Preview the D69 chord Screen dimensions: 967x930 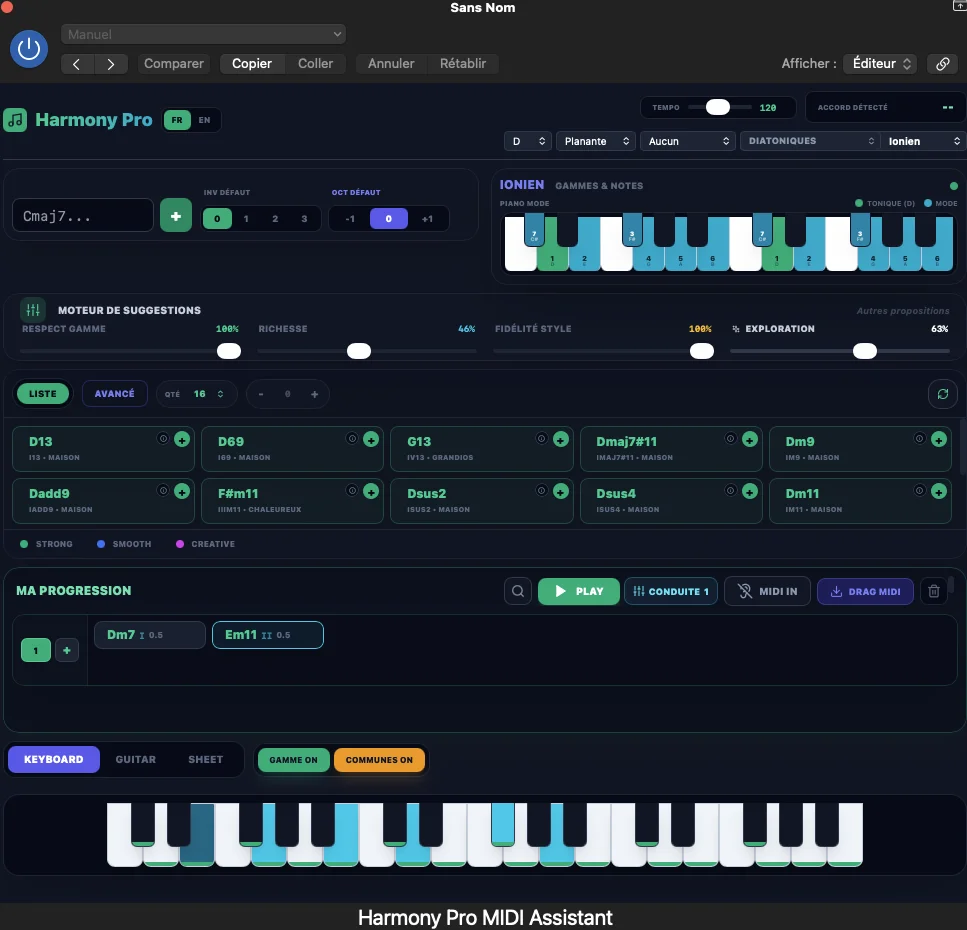(x=352, y=438)
